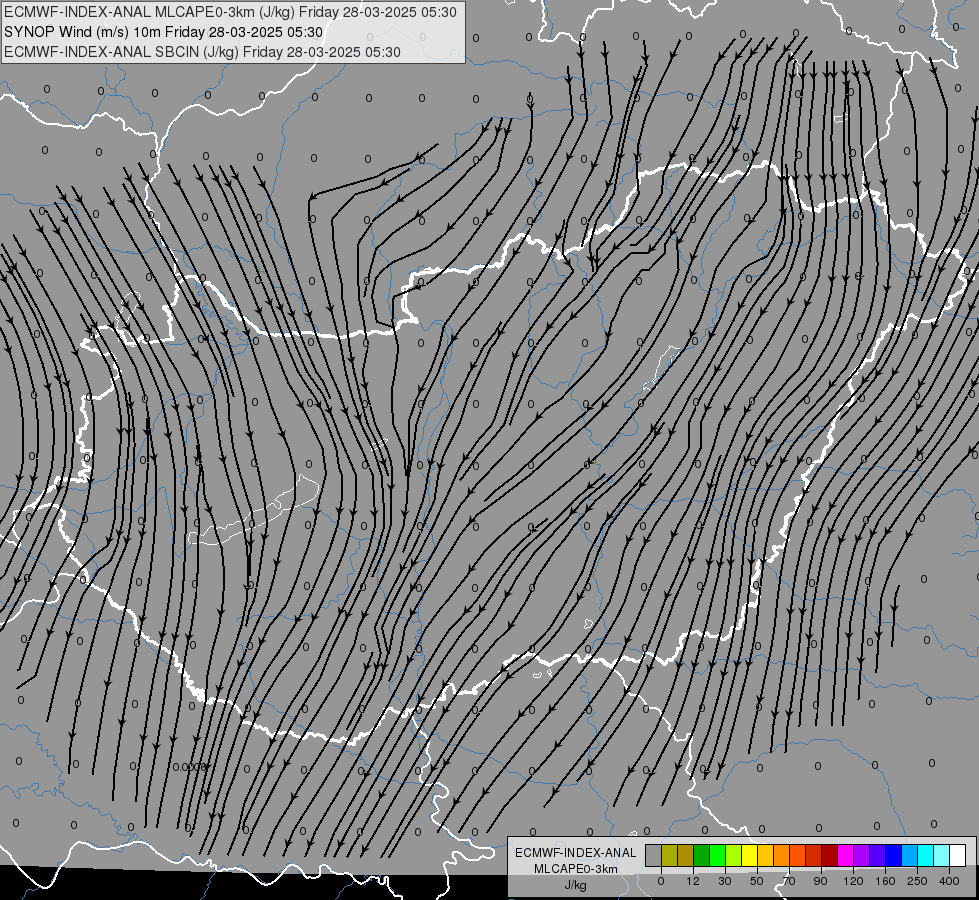
Task: Click the SYNOP Wind 10m title line
Action: point(164,32)
